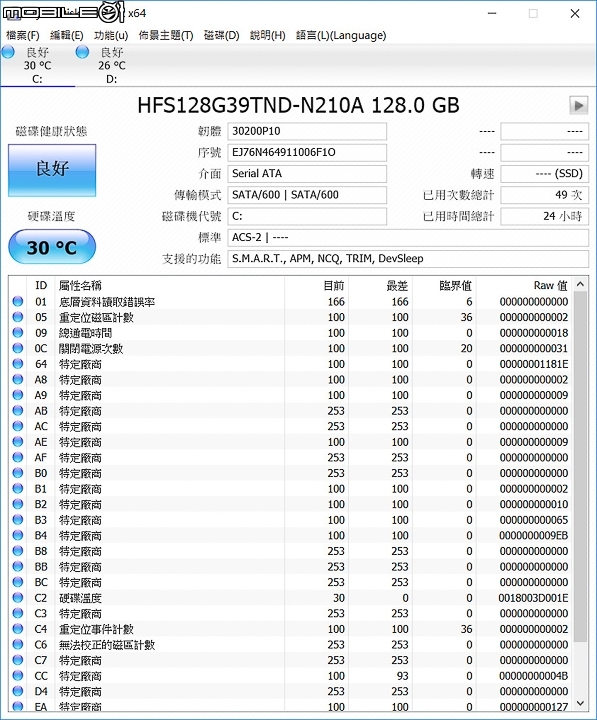Click the scrollbar up arrow in attribute list
Image resolution: width=597 pixels, height=720 pixels.
[x=580, y=284]
